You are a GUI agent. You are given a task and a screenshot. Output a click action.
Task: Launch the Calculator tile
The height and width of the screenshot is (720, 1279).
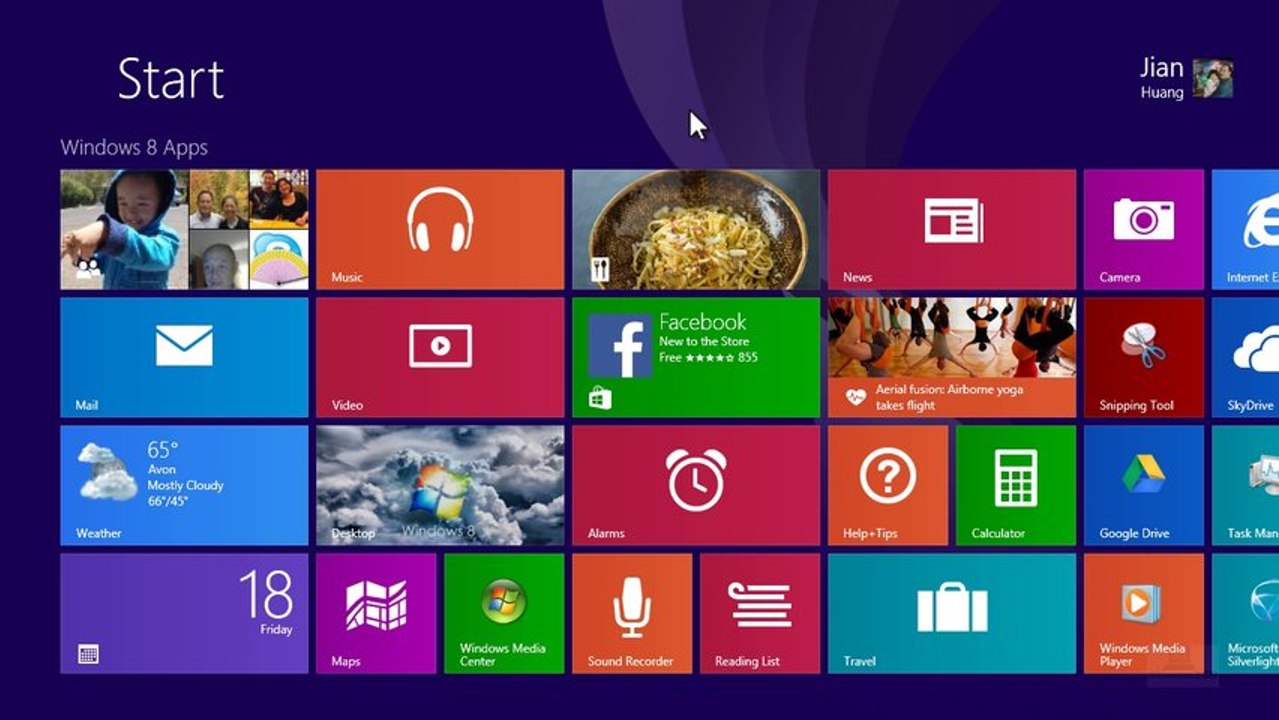point(1016,486)
